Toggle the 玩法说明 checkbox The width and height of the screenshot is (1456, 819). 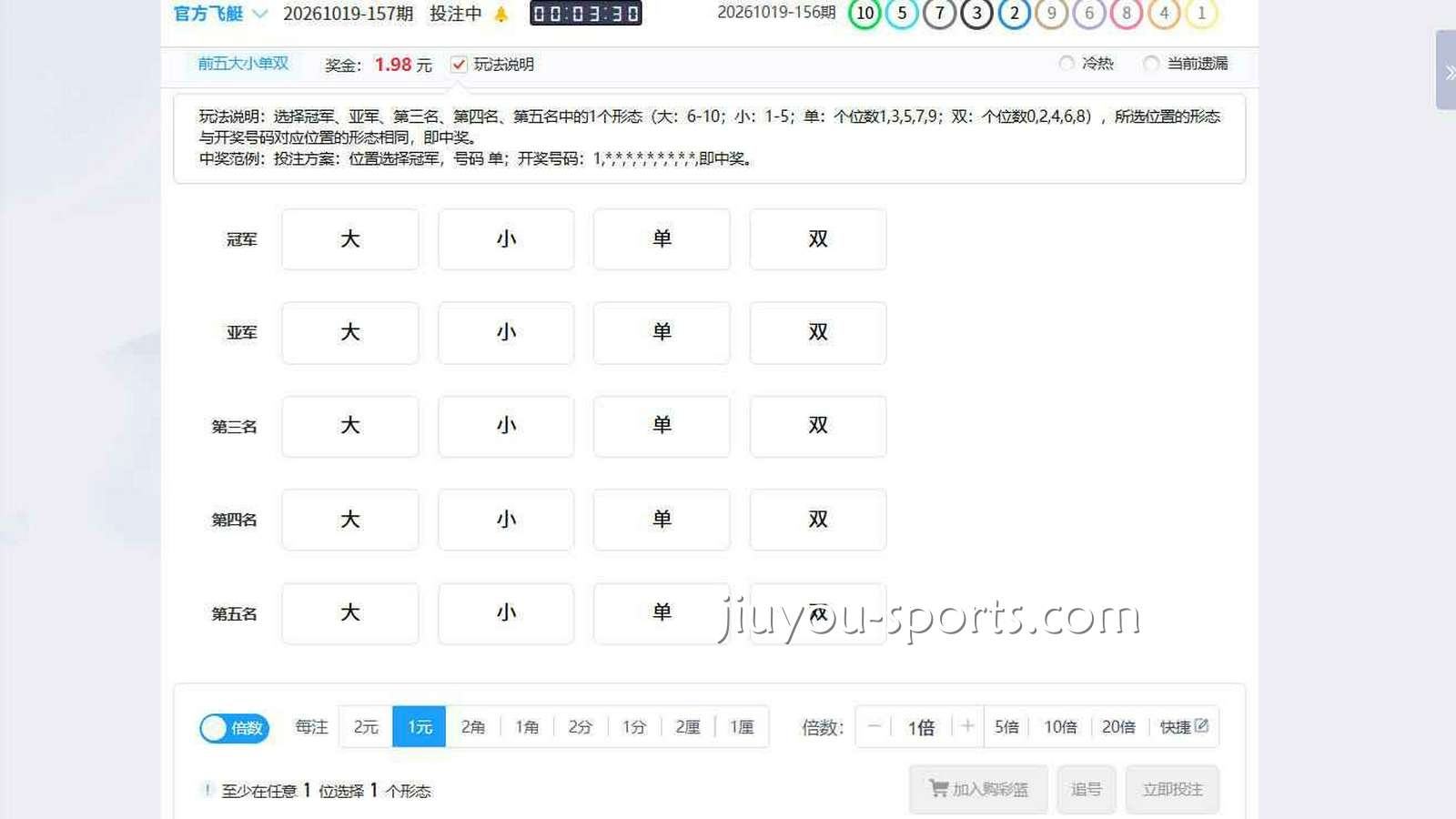pos(459,64)
